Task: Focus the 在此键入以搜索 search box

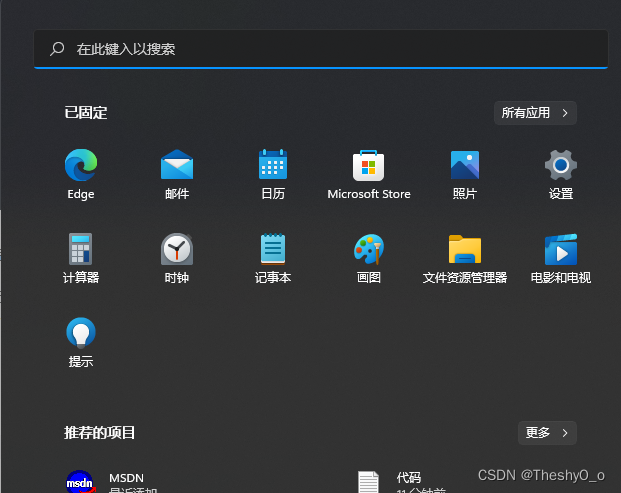Action: click(321, 49)
